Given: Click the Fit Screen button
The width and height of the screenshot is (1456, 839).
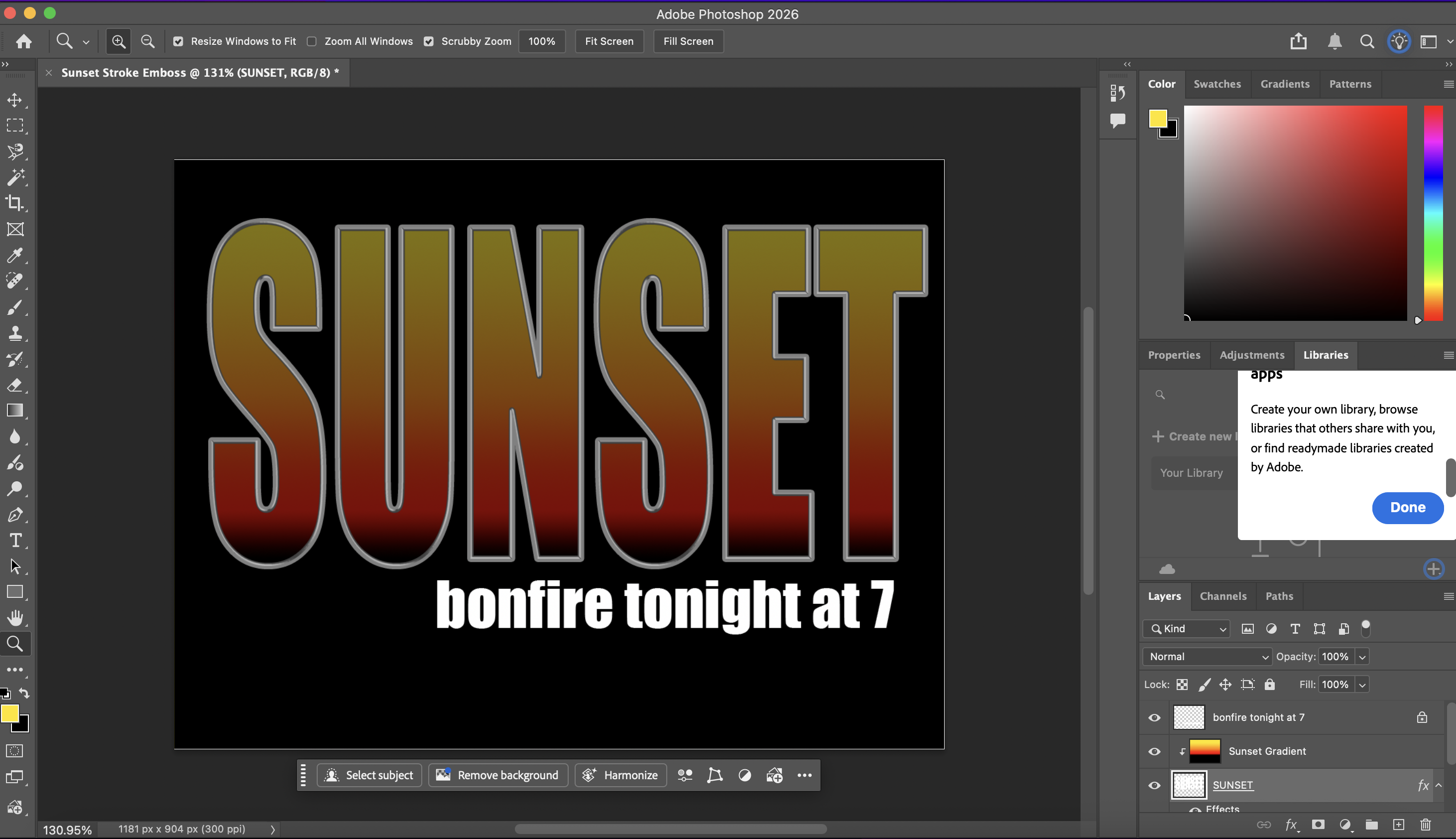Looking at the screenshot, I should (609, 41).
